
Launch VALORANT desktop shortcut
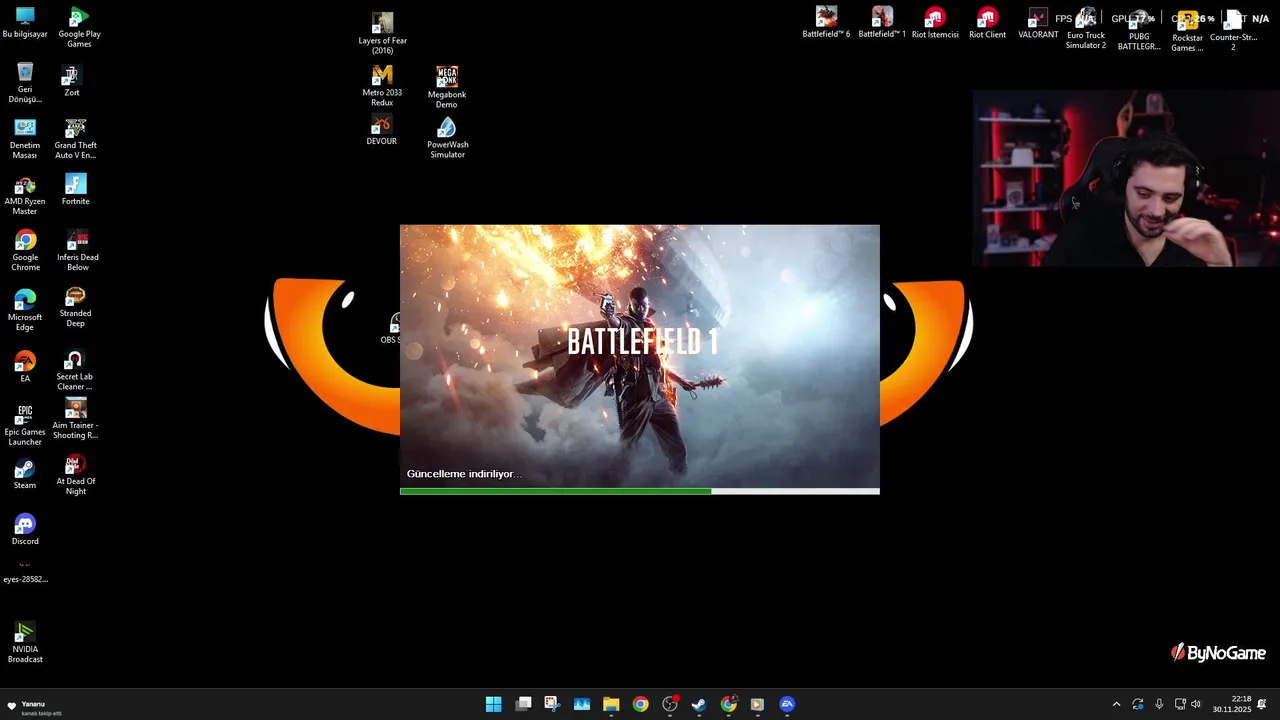(x=1038, y=22)
